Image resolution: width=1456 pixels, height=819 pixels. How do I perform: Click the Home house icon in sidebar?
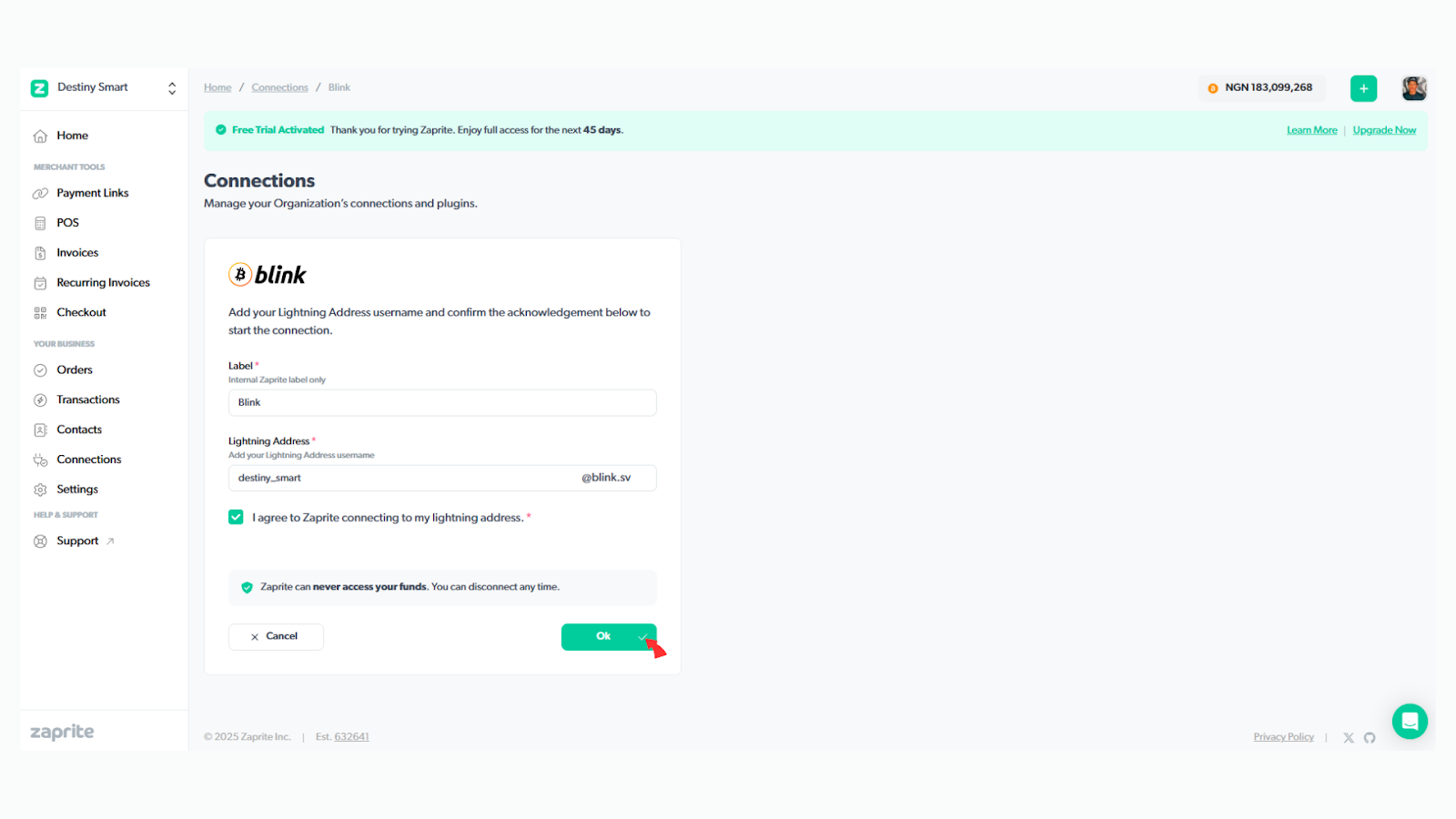(x=40, y=136)
